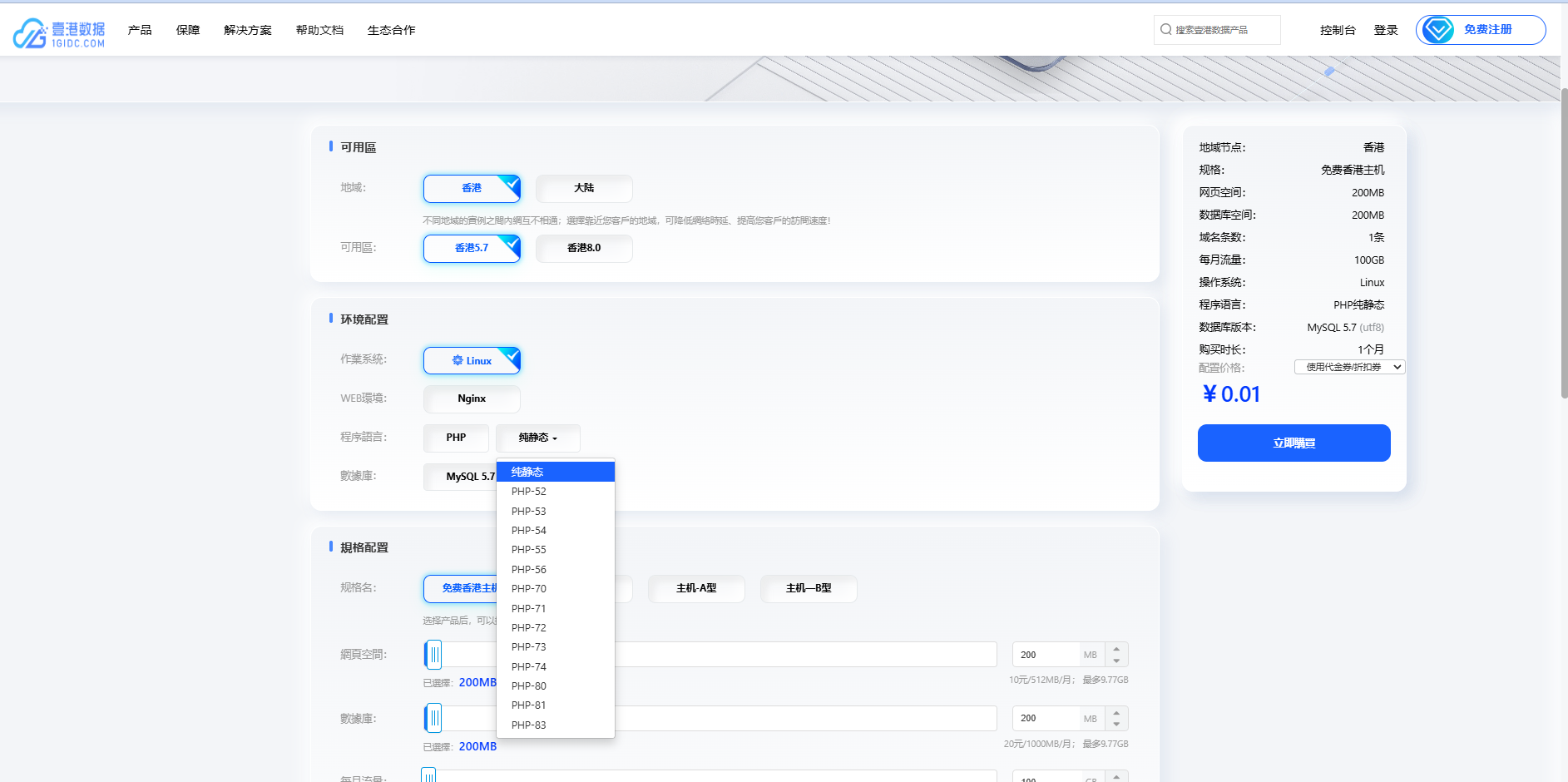Viewport: 1568px width, 782px height.
Task: Decrease 數據庫 value with down arrow
Action: pyautogui.click(x=1116, y=725)
